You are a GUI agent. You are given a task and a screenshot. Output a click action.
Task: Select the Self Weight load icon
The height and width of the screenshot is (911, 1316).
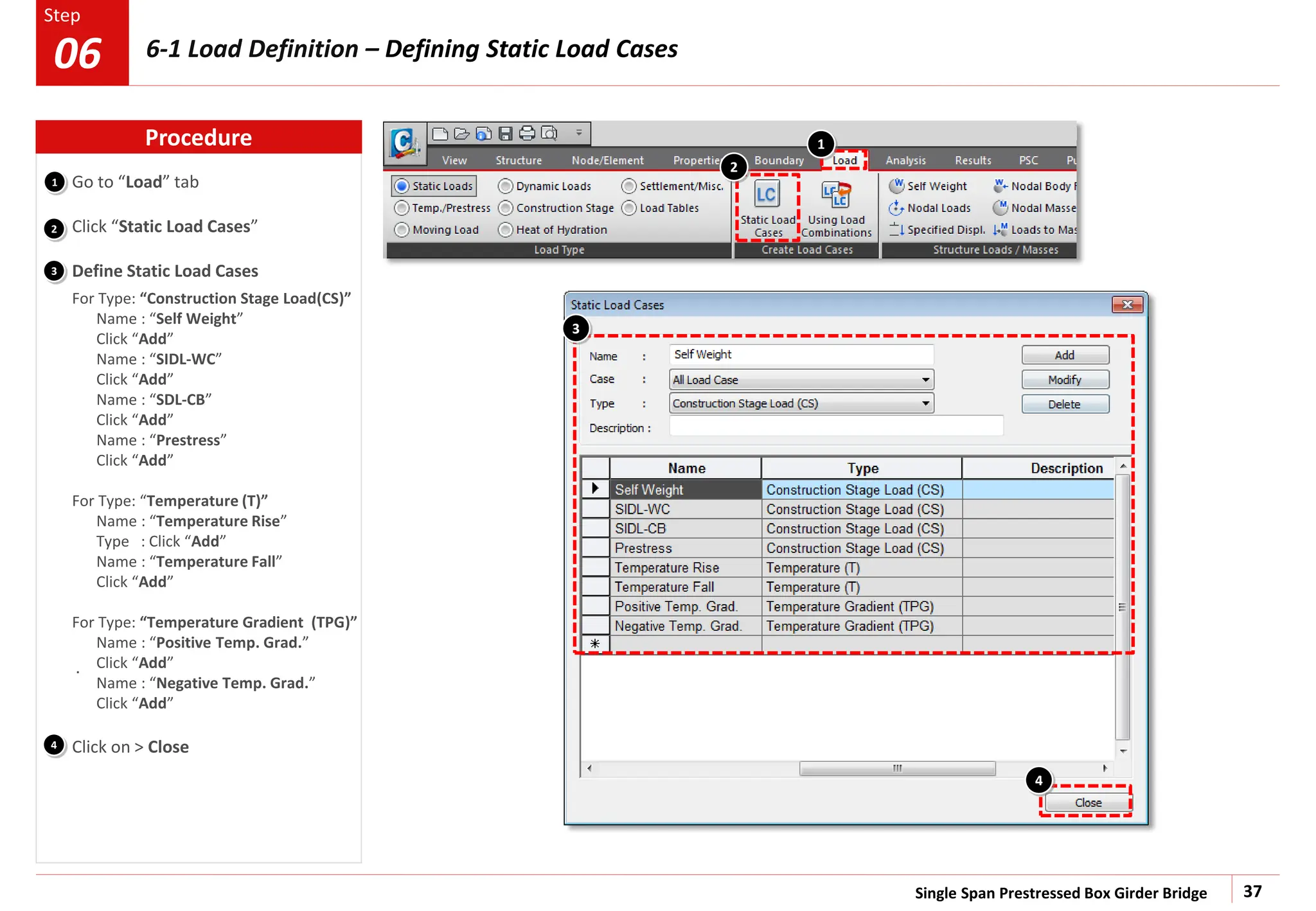pos(896,186)
